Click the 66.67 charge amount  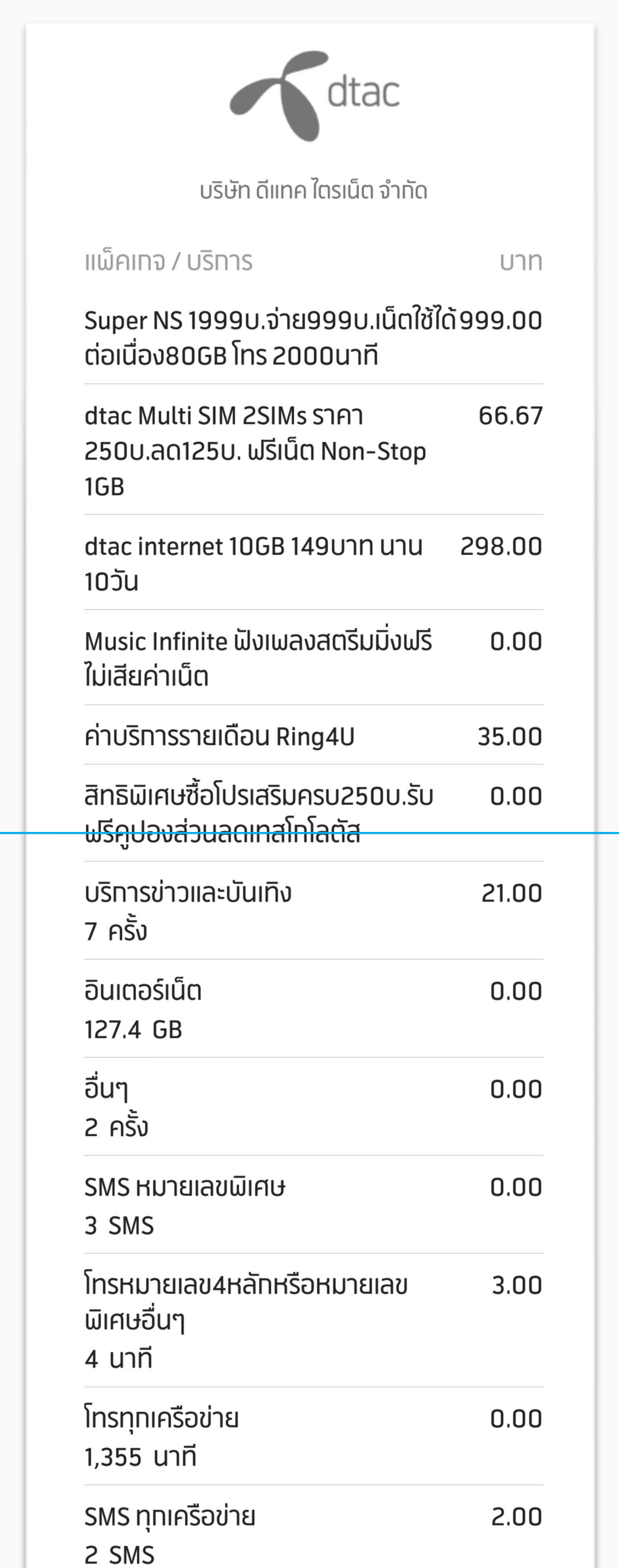510,416
